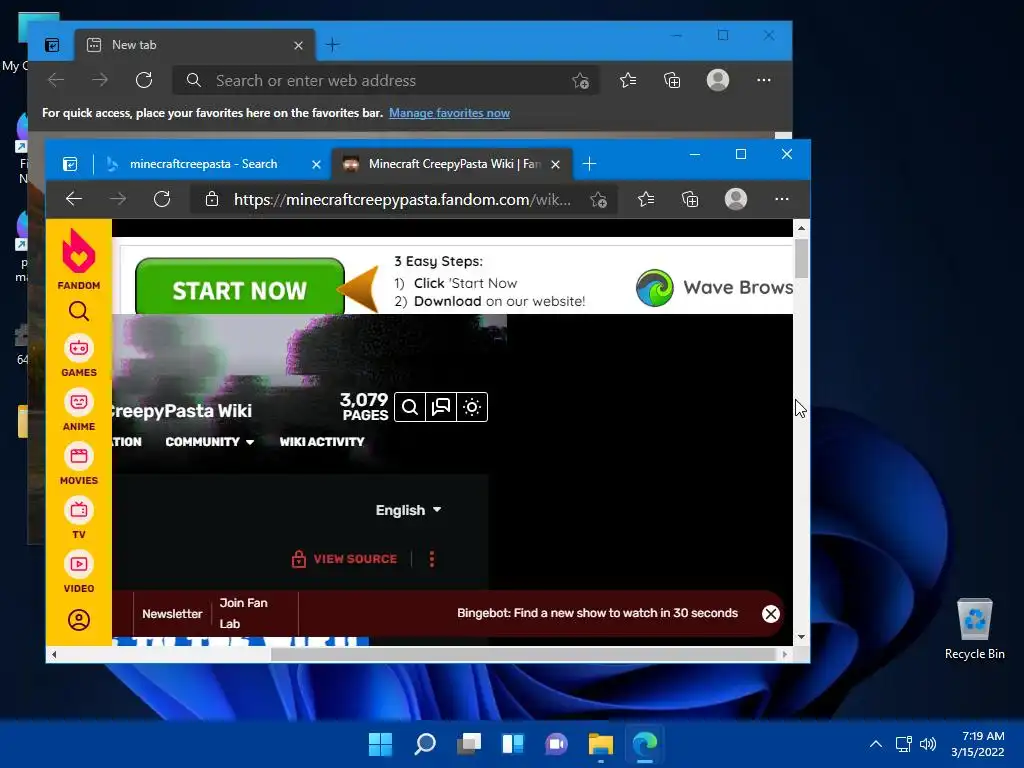The height and width of the screenshot is (768, 1024).
Task: Open the Fandom home logo in sidebar
Action: tap(78, 259)
